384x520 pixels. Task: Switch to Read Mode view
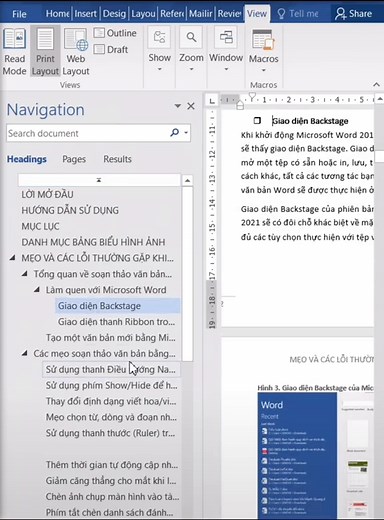[x=14, y=52]
